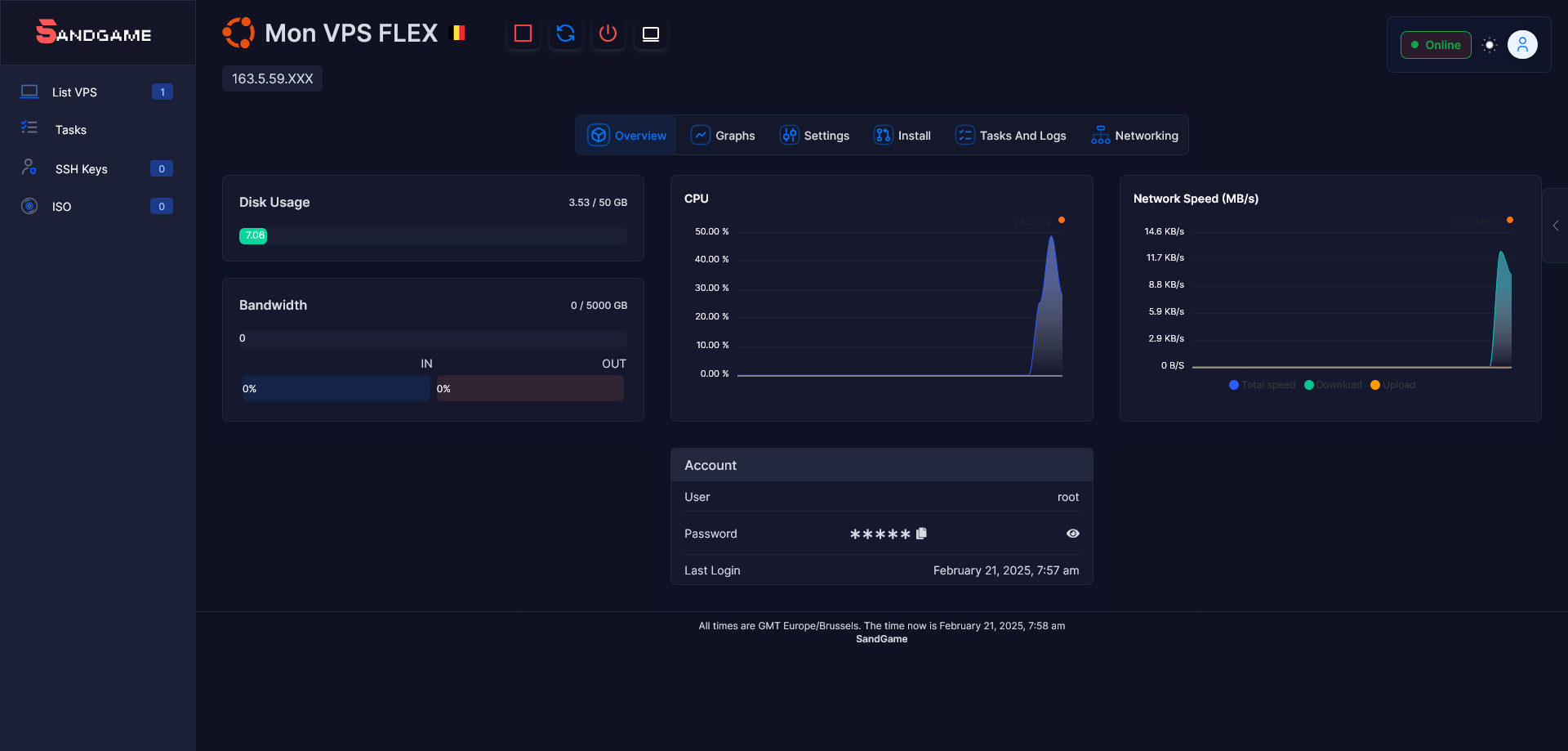1568x751 pixels.
Task: Stop the VPS with the red square icon
Action: (523, 34)
